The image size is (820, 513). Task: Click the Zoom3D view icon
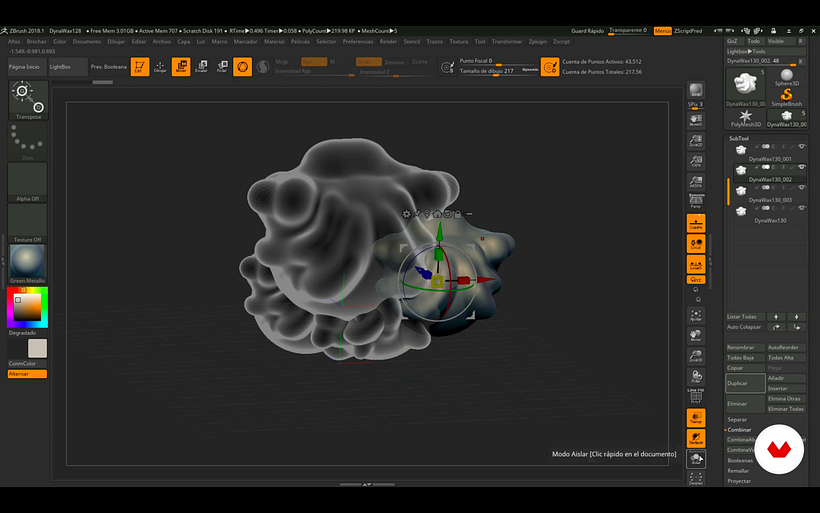[696, 356]
